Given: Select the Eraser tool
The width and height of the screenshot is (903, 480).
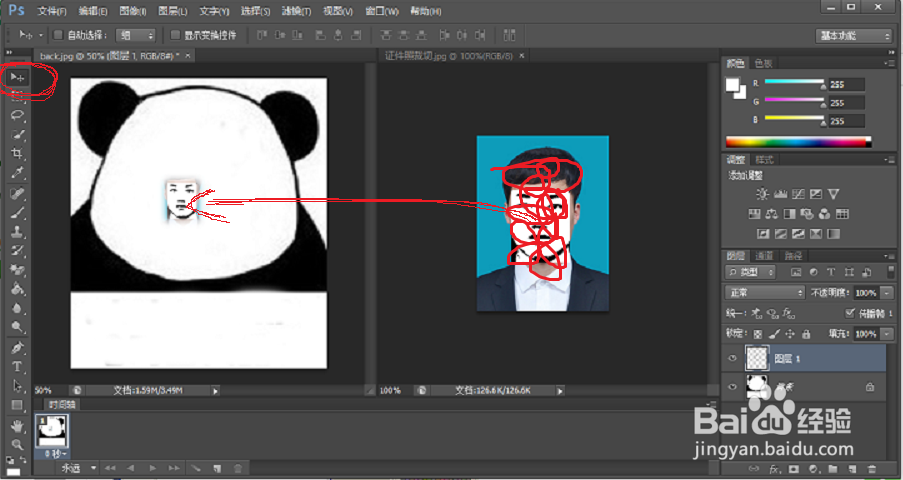Looking at the screenshot, I should point(17,270).
